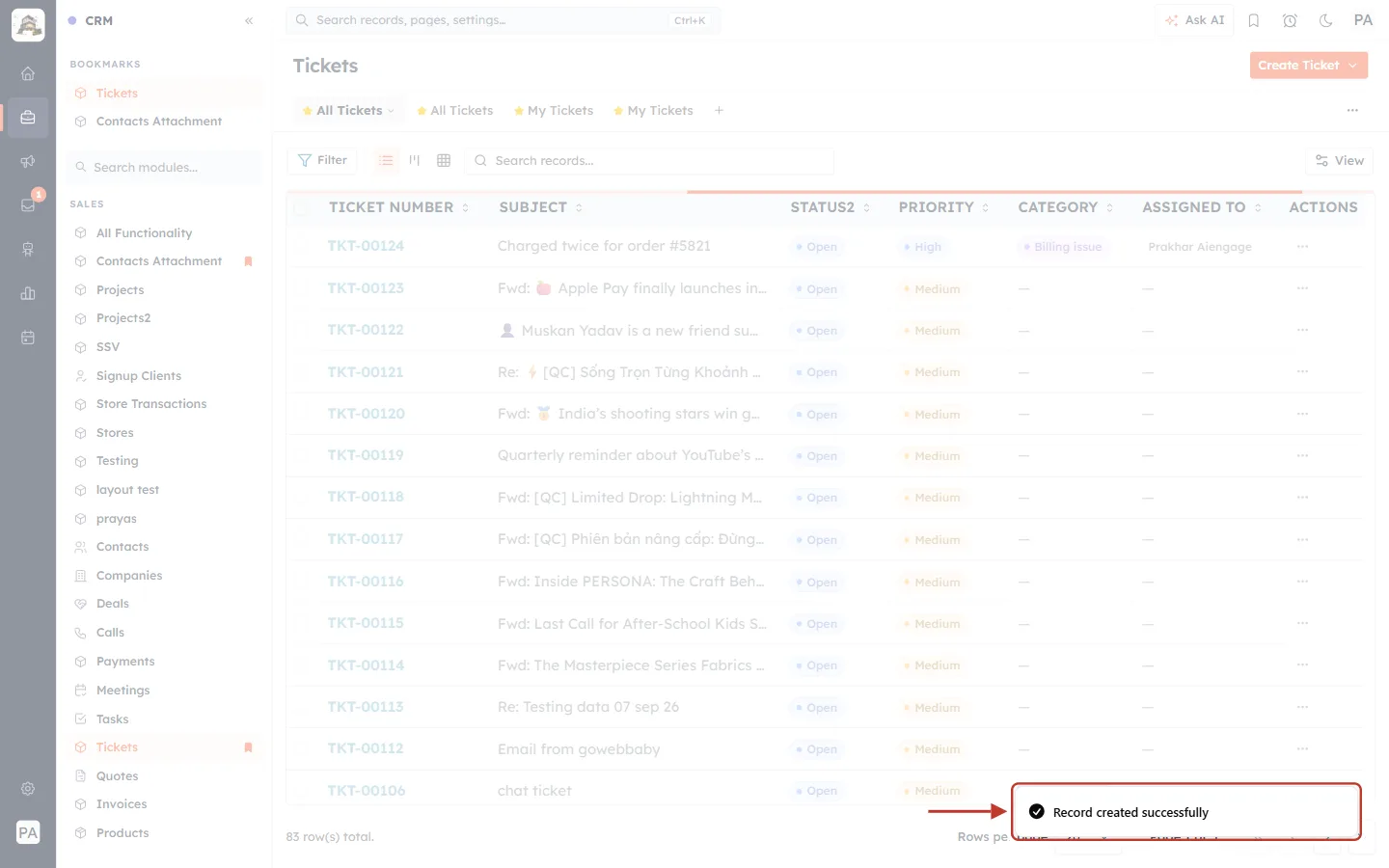The image size is (1389, 868).
Task: Switch to the second All Tickets tab
Action: point(455,111)
